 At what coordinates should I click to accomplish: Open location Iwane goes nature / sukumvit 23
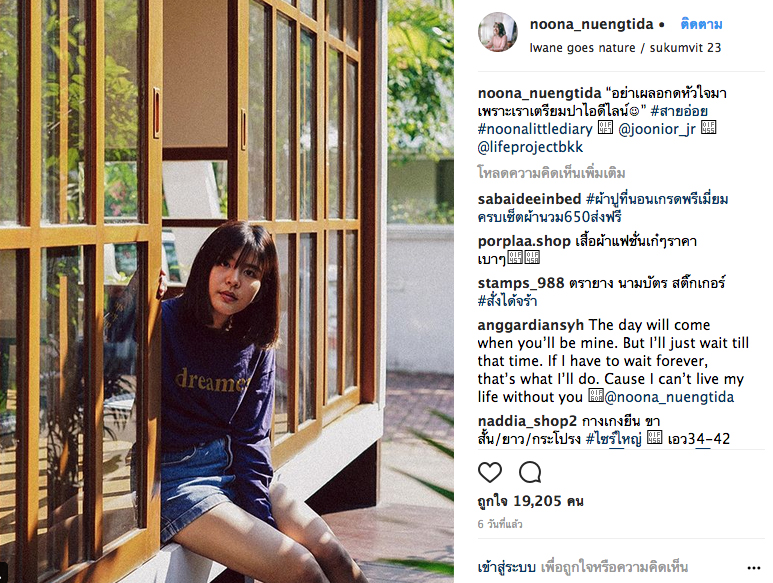[x=625, y=48]
